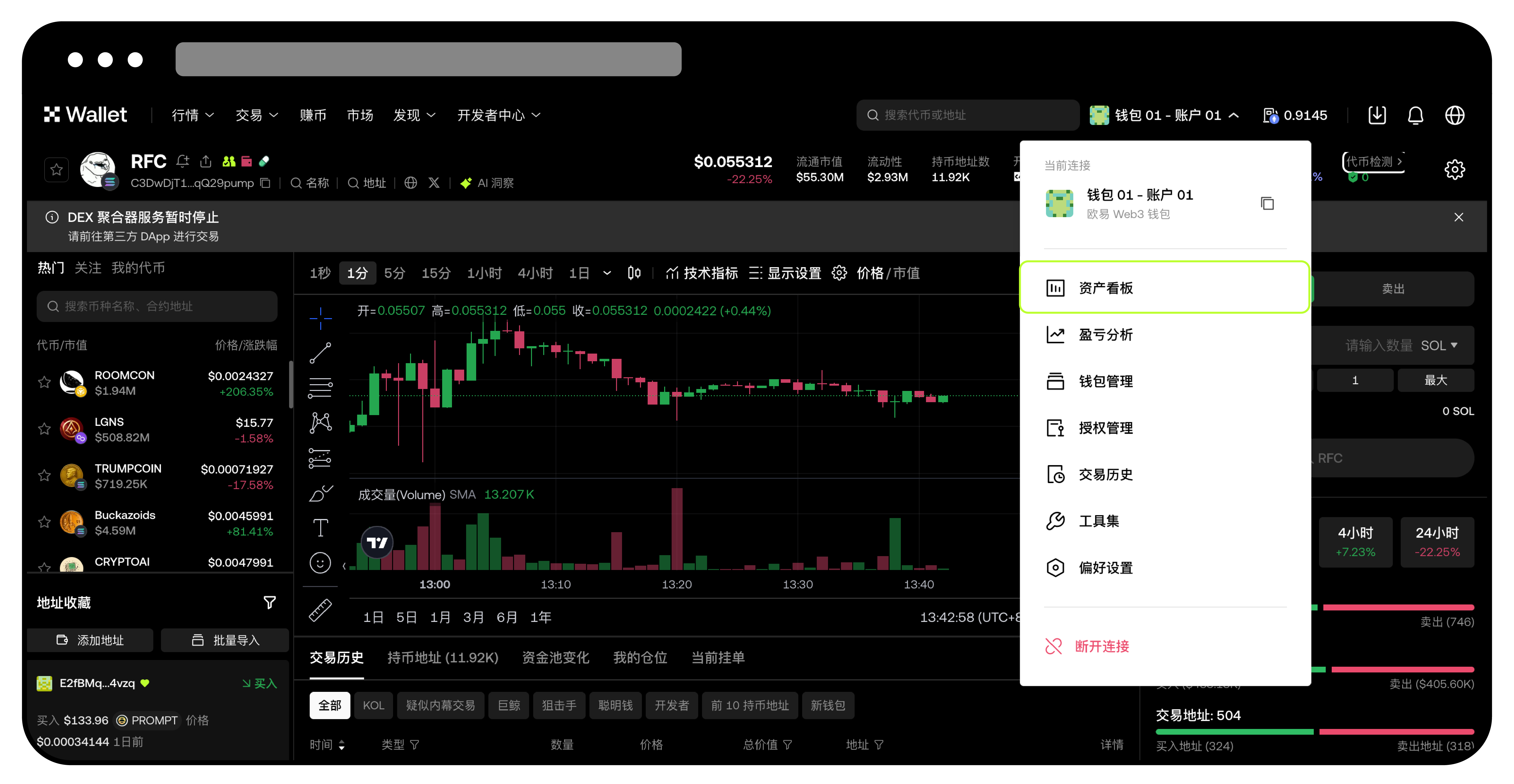Open gas tracker 0.9145
1514x784 pixels.
coord(1295,115)
